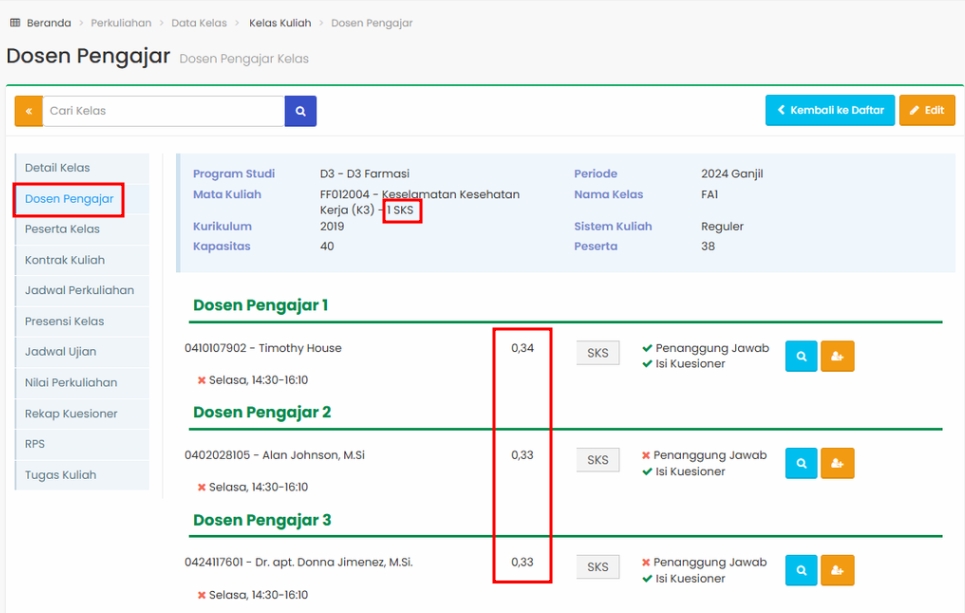Screen dimensions: 965x613
Task: Click add-user icon for Alan Johnson
Action: click(837, 463)
